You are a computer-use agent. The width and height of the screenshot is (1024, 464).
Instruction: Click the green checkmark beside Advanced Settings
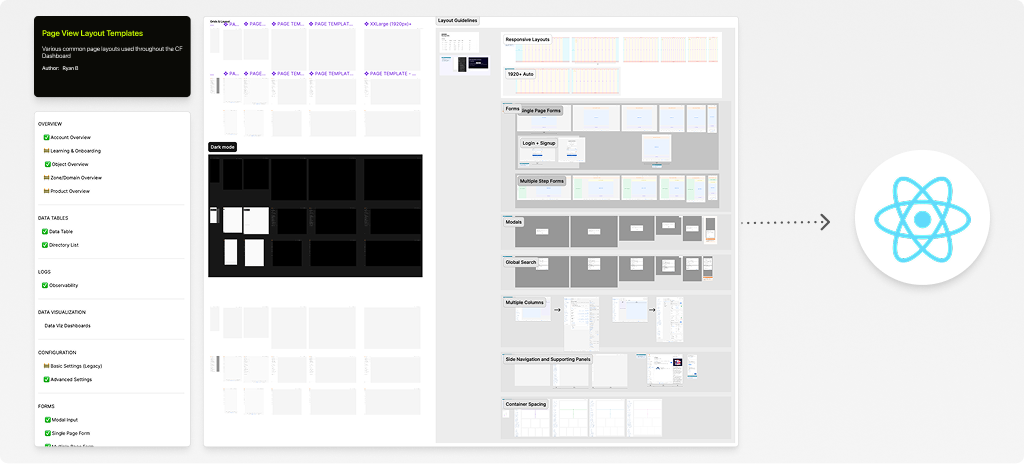46,379
